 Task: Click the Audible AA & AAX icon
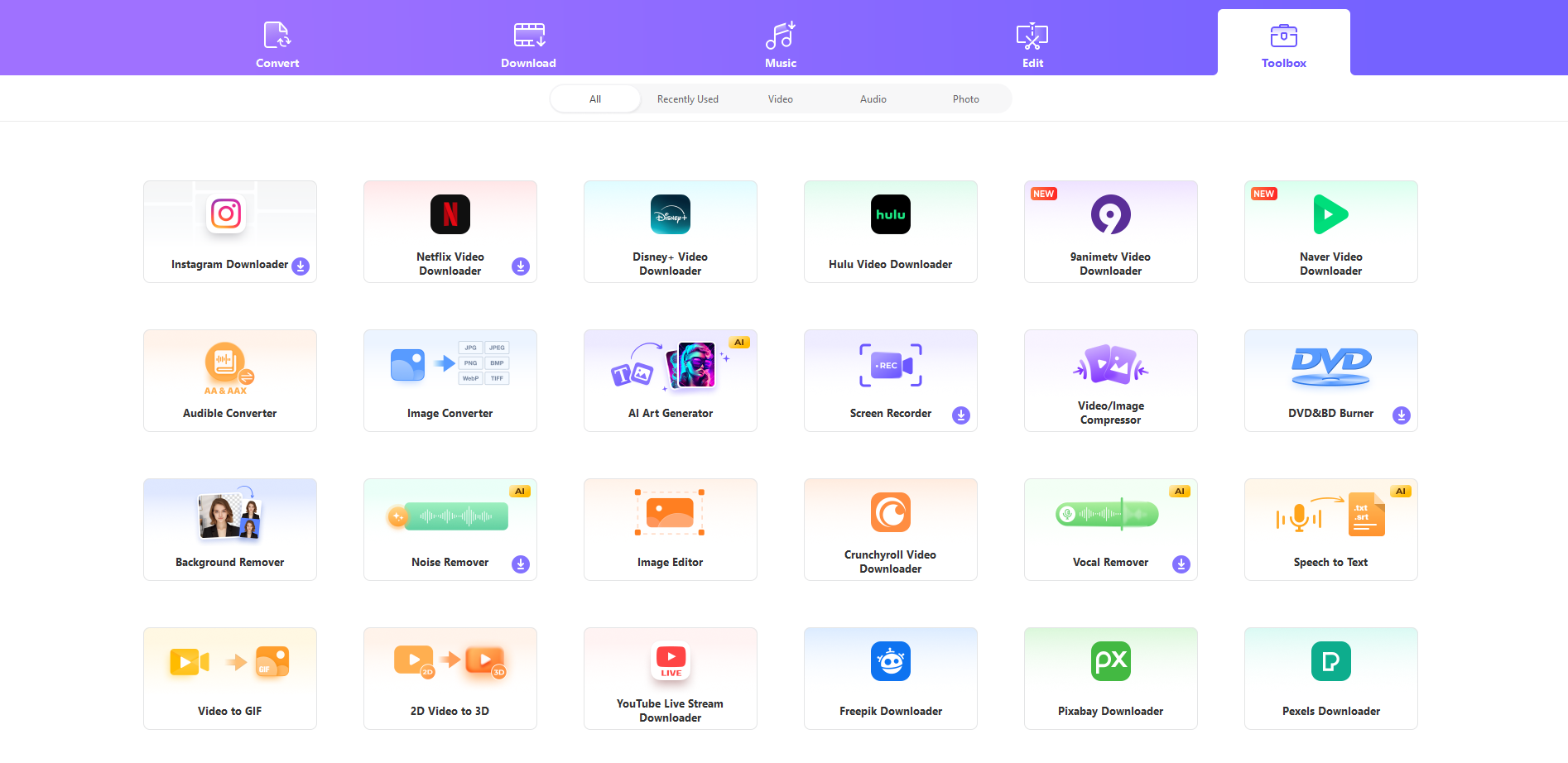tap(228, 368)
